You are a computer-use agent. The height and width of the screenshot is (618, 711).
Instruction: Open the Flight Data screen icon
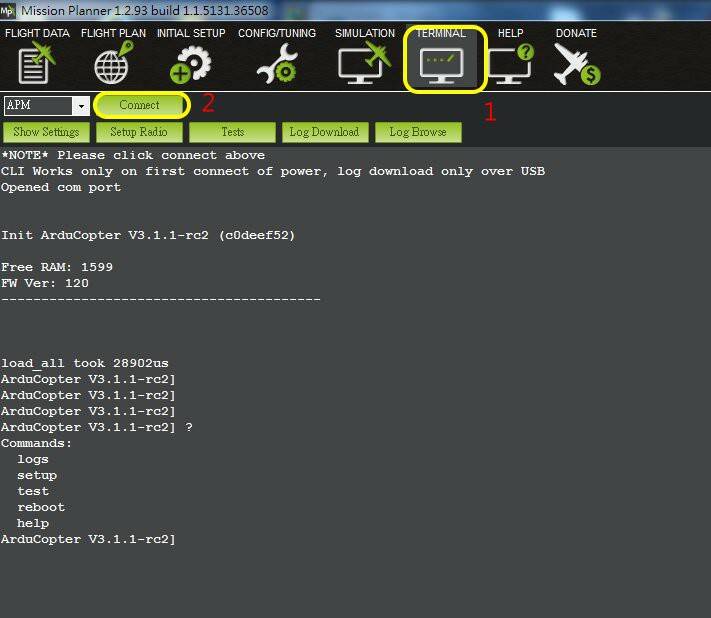[x=36, y=63]
